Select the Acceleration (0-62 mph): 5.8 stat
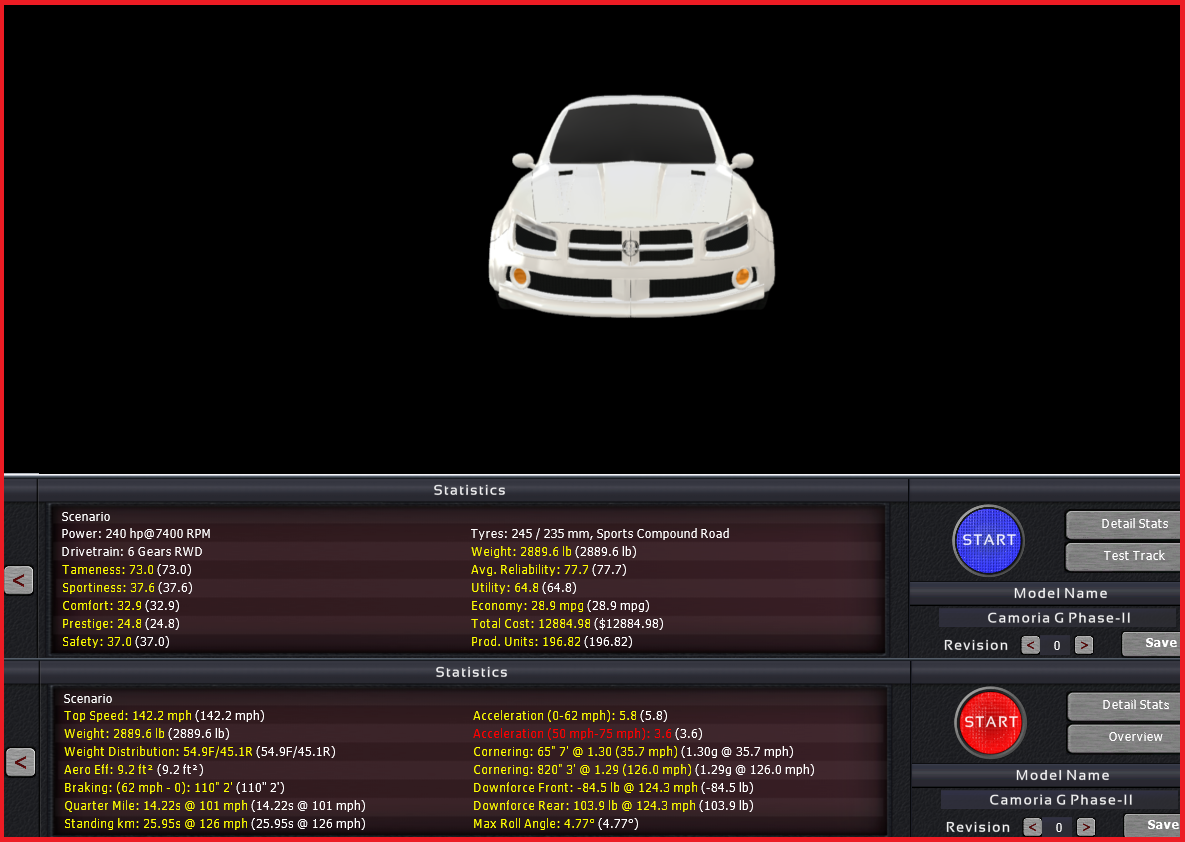The width and height of the screenshot is (1185, 842). [x=570, y=716]
